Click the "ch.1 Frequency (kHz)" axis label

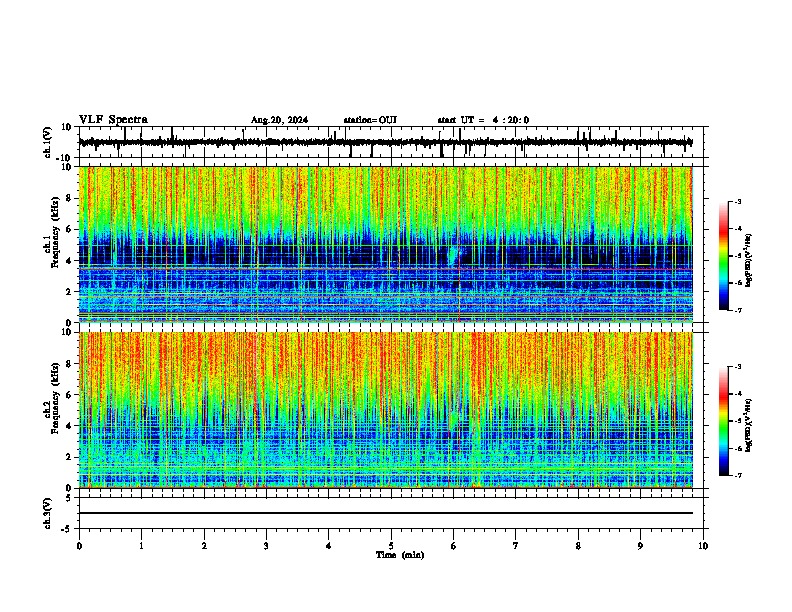tap(52, 233)
